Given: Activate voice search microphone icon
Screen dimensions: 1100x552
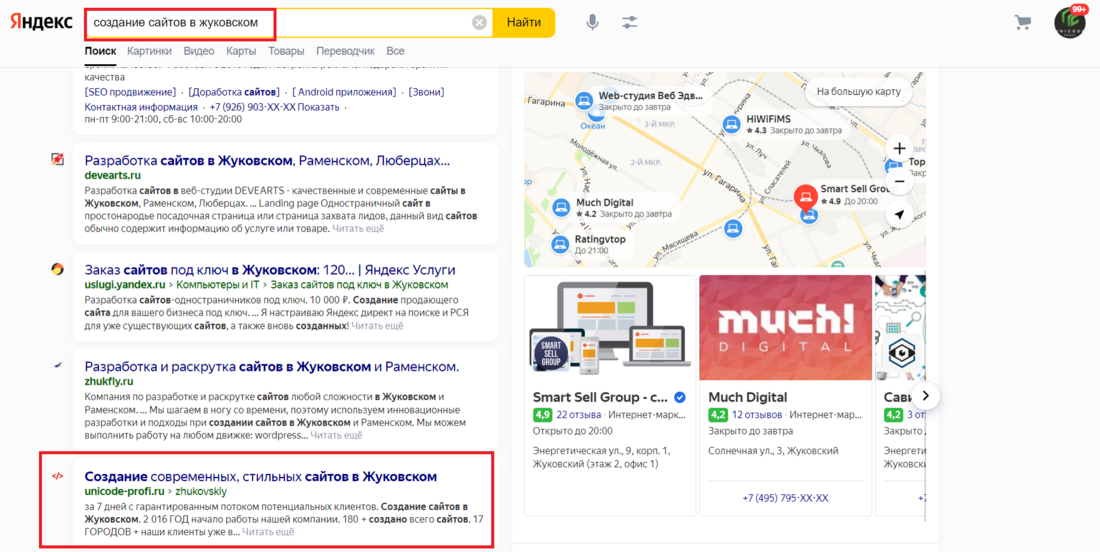Looking at the screenshot, I should tap(593, 22).
